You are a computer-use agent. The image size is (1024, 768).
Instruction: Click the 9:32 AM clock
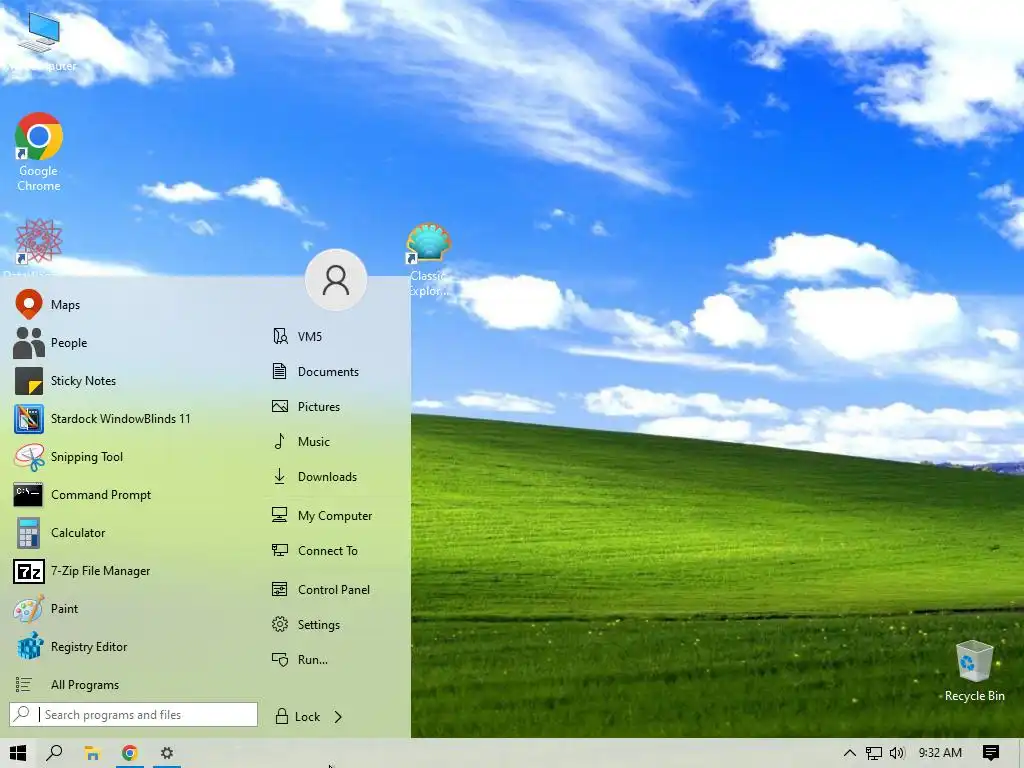(940, 753)
